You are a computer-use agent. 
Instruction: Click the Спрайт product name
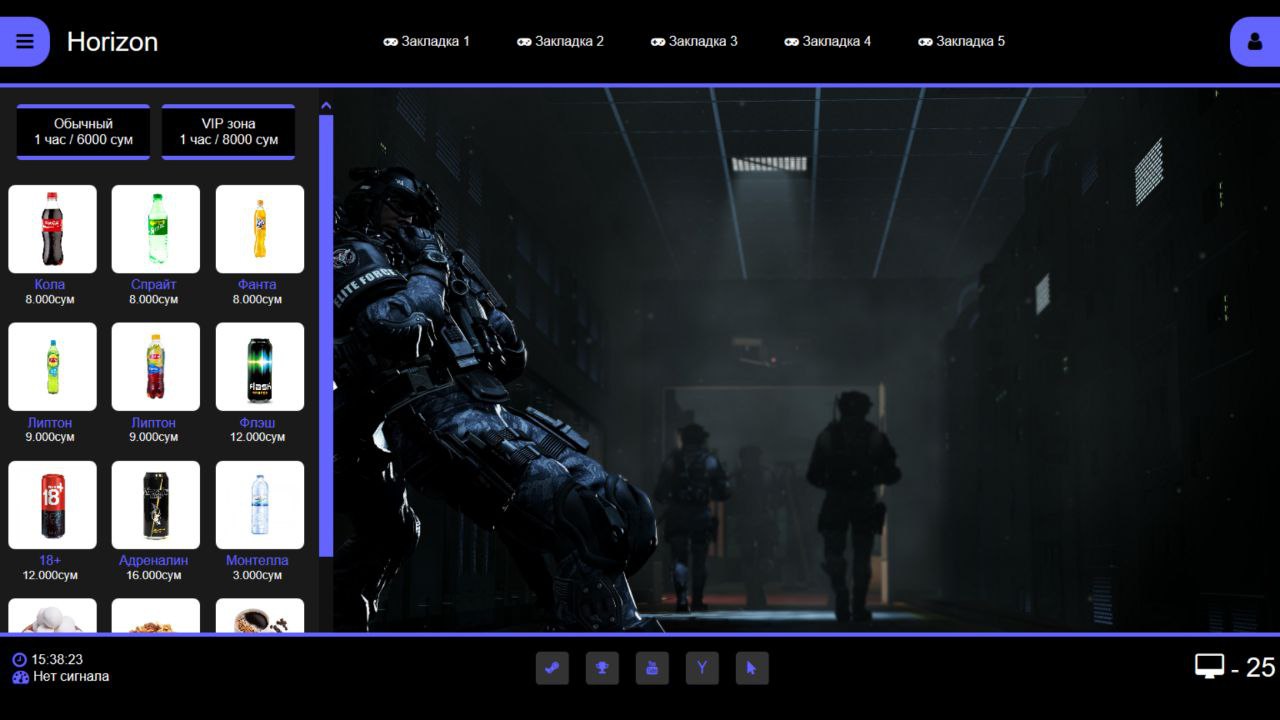click(154, 285)
